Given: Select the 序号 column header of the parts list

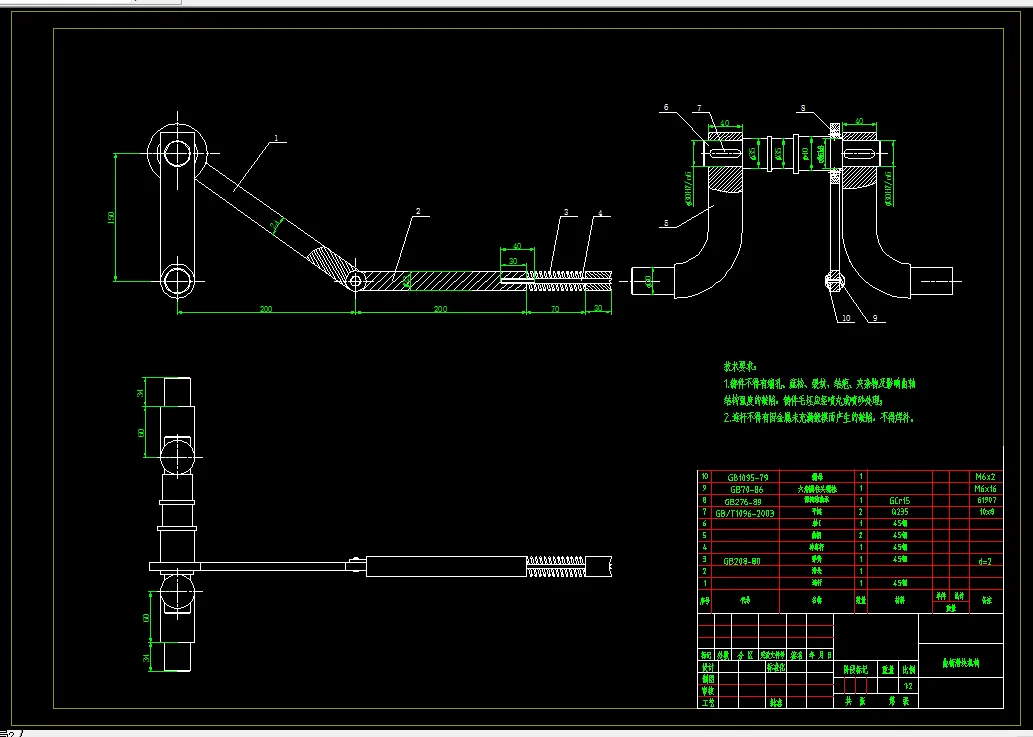Looking at the screenshot, I should click(x=705, y=601).
